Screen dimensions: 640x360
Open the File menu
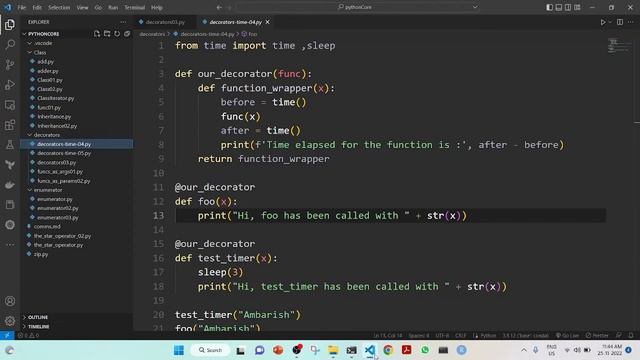(22, 7)
